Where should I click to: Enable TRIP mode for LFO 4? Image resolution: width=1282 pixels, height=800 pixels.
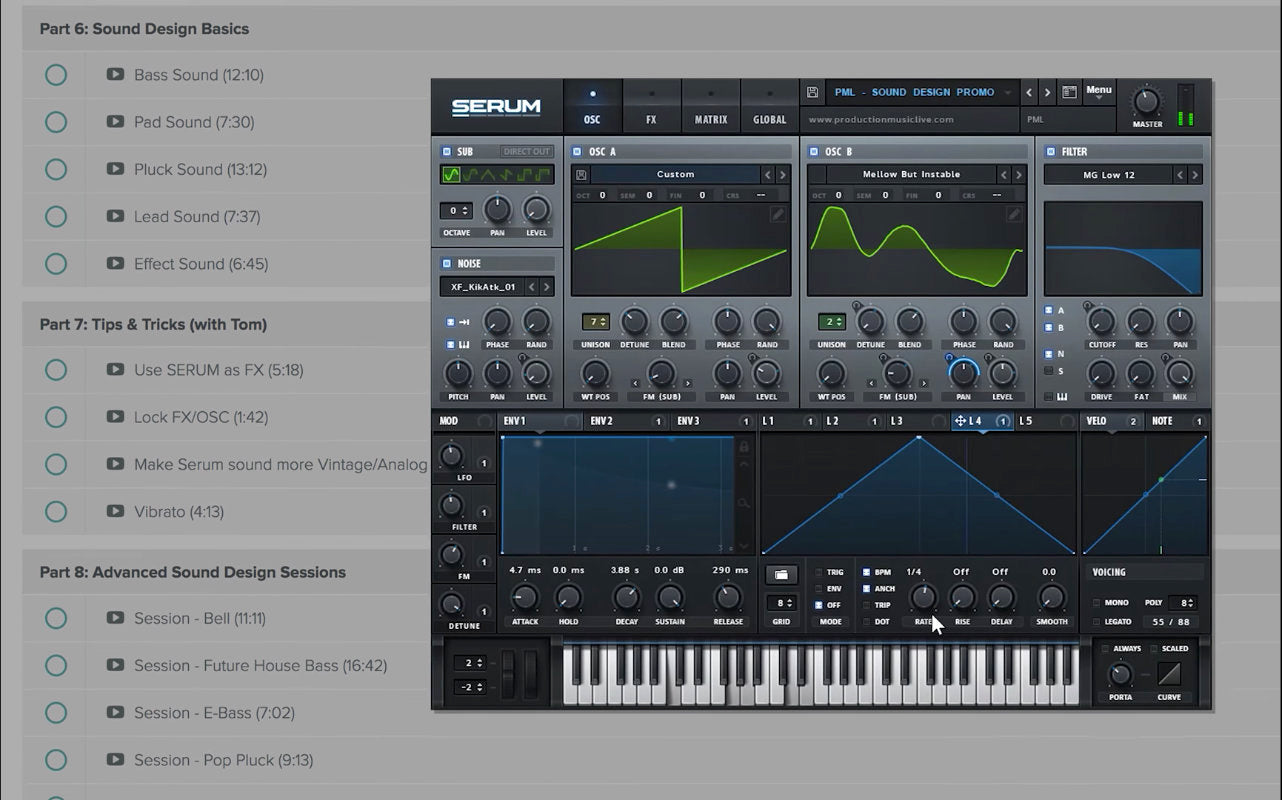point(866,605)
